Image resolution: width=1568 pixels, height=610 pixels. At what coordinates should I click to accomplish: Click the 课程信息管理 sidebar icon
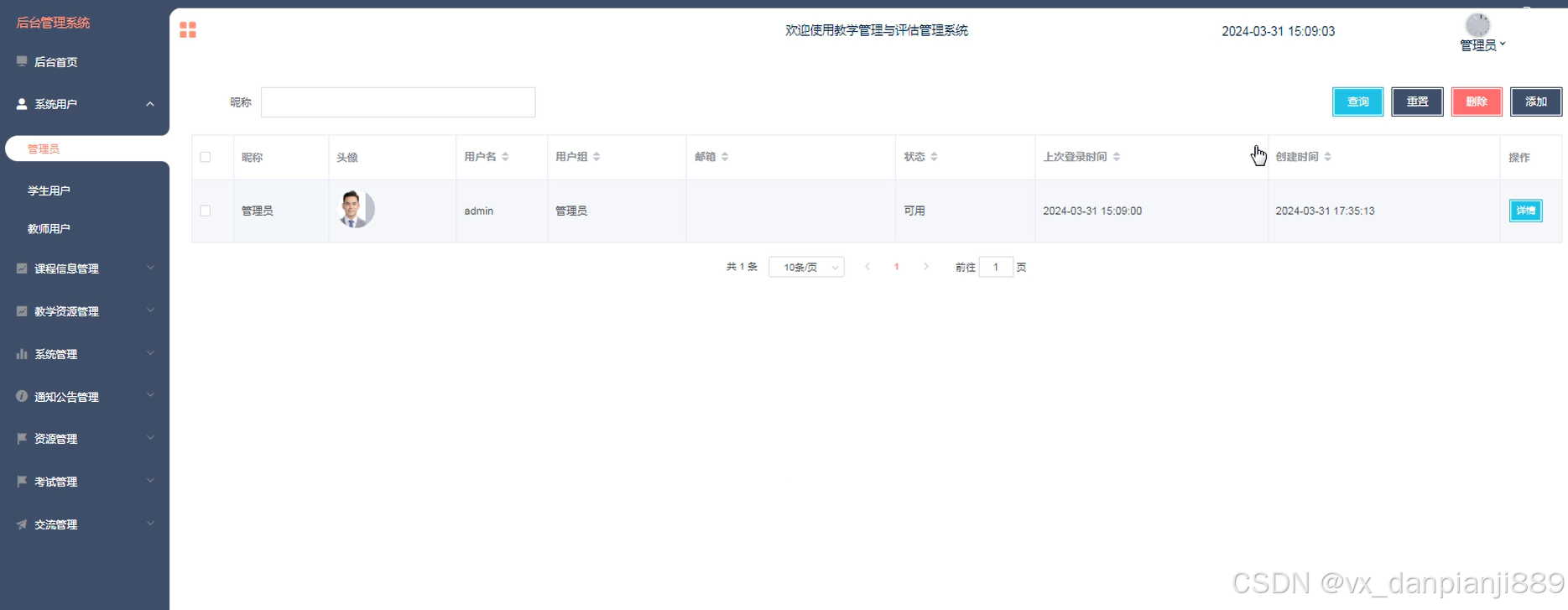click(22, 269)
